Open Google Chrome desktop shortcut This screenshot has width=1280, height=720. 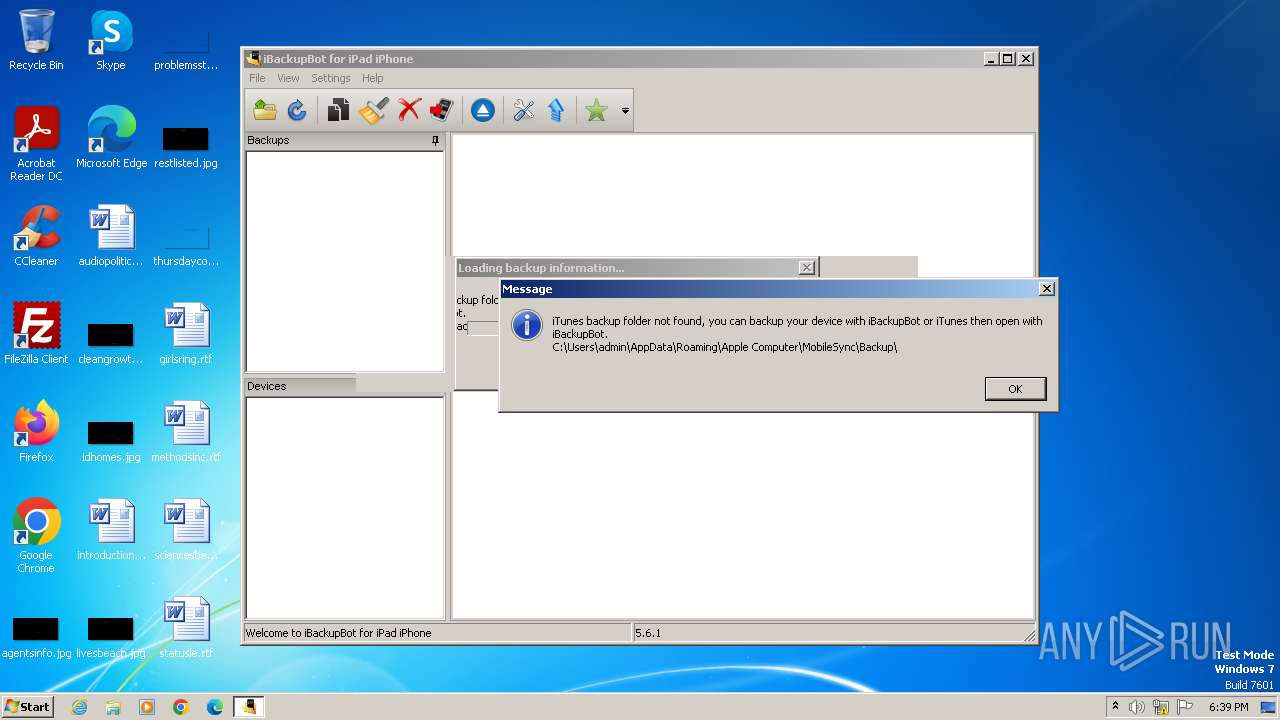pyautogui.click(x=36, y=537)
